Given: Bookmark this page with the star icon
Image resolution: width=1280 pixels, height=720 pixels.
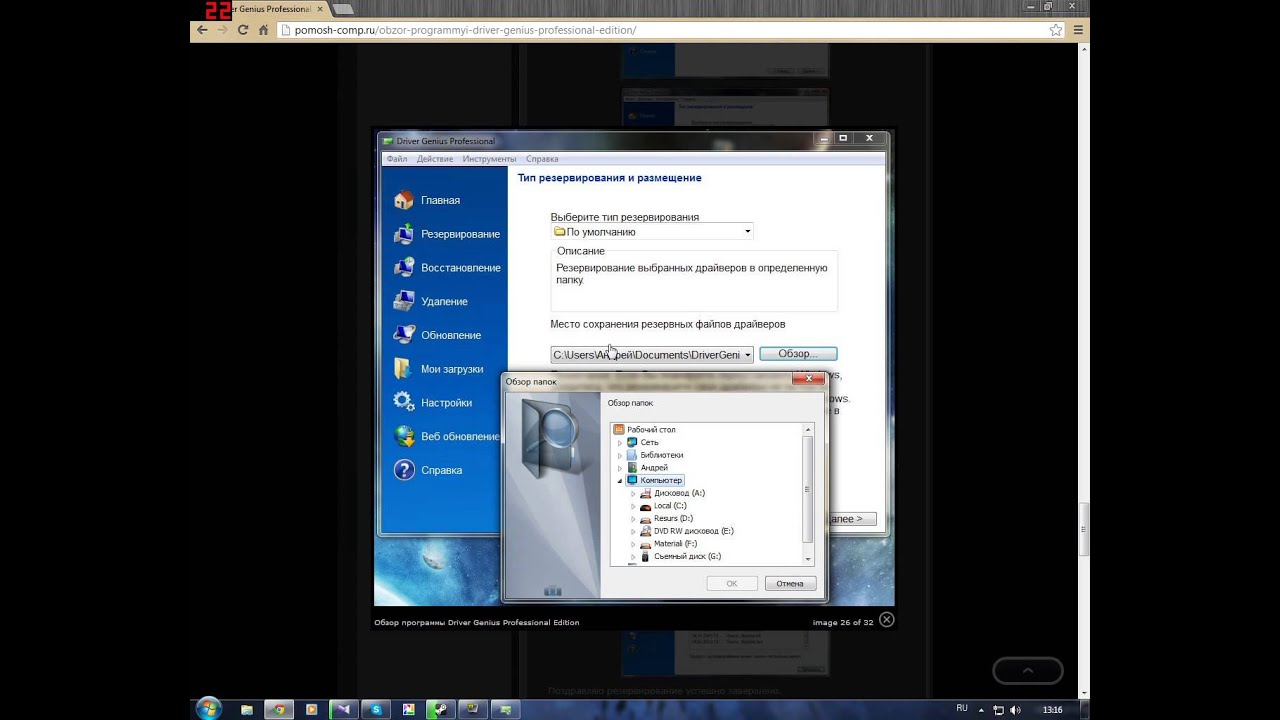Looking at the screenshot, I should (1056, 30).
